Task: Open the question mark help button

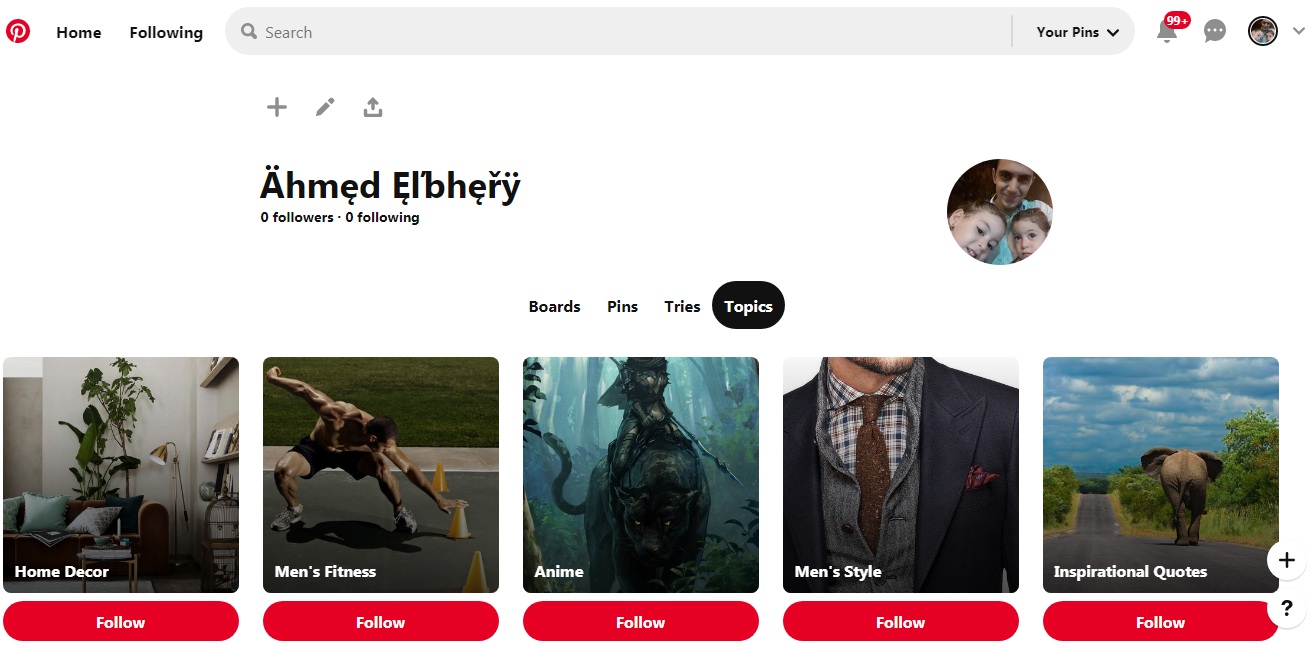Action: coord(1287,608)
